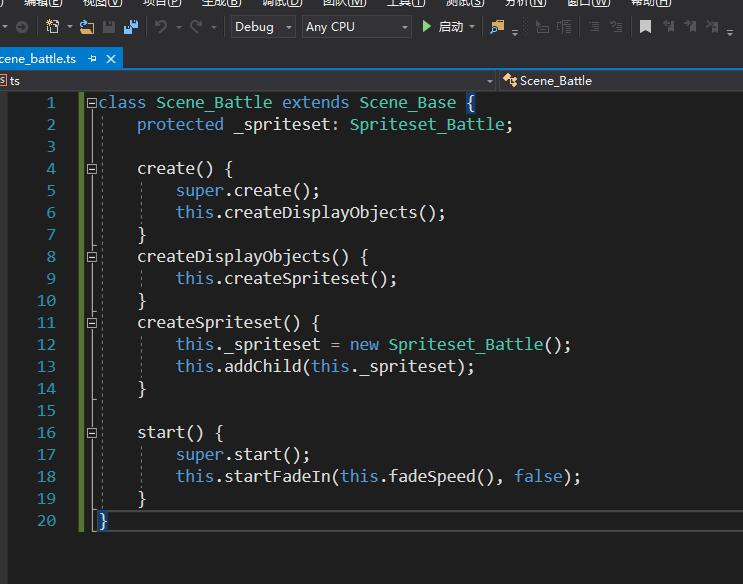Click 'startFadeIn' on line 18
This screenshot has width=743, height=584.
(277, 476)
